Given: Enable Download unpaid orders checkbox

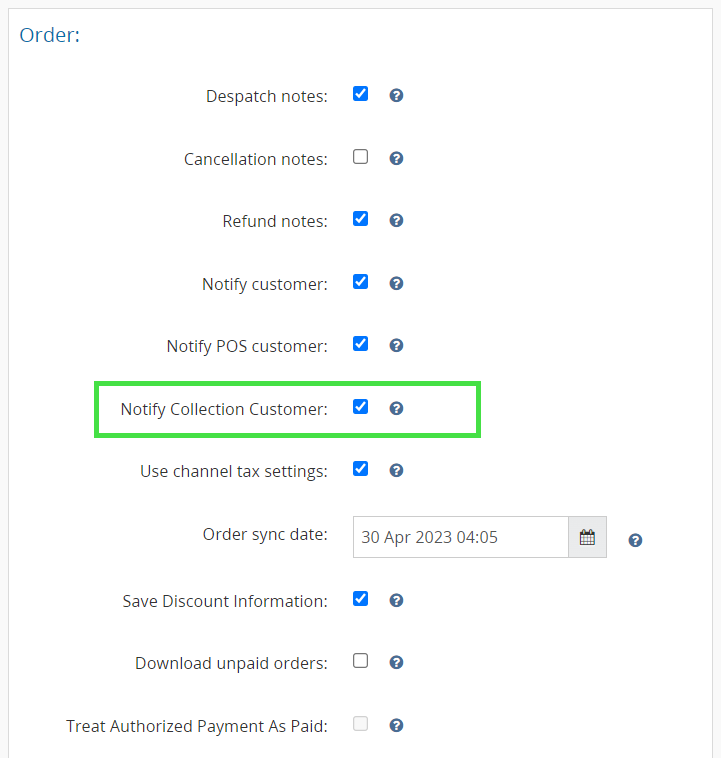Looking at the screenshot, I should [x=360, y=660].
